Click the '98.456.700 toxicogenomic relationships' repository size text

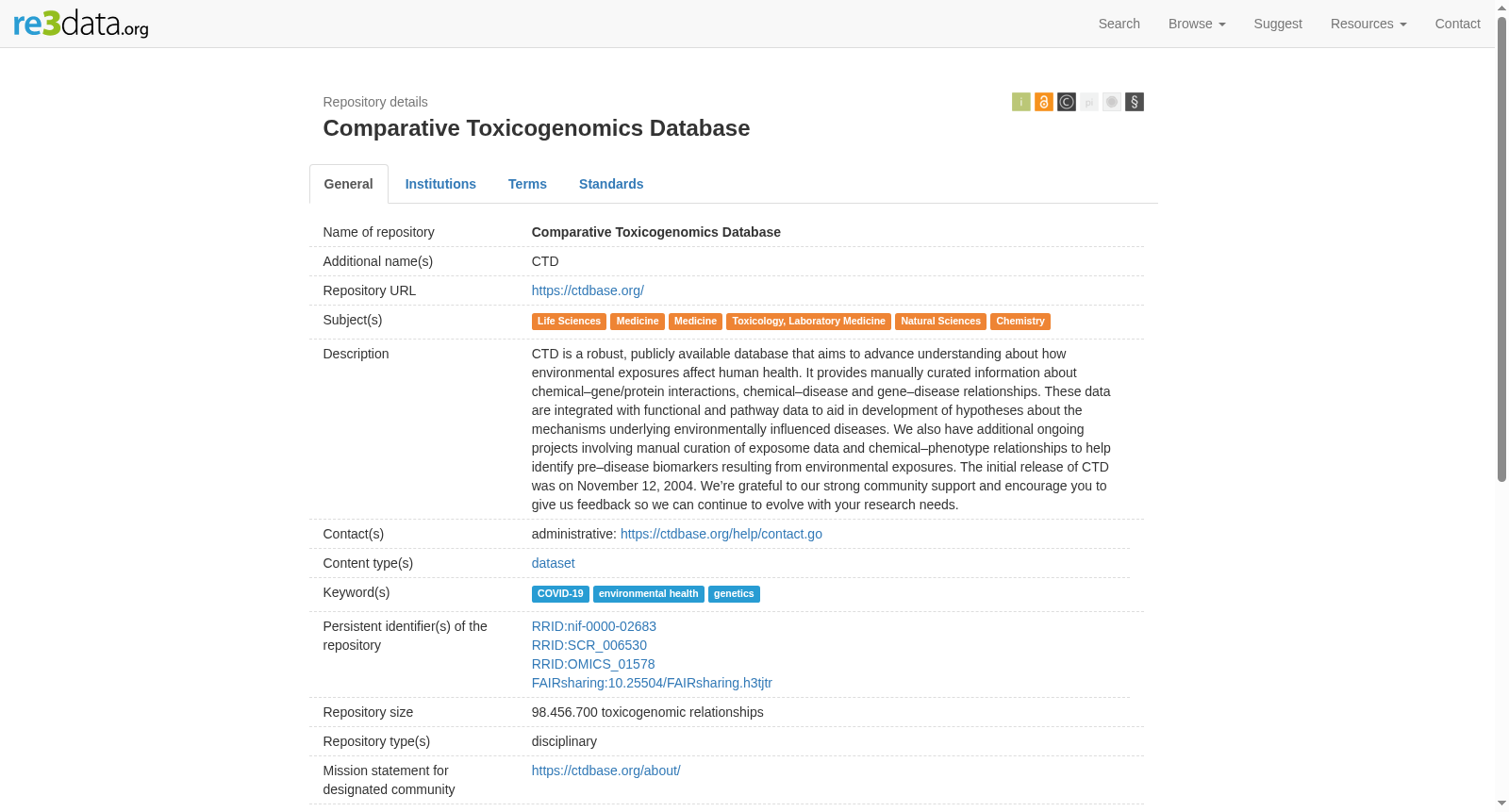(648, 712)
